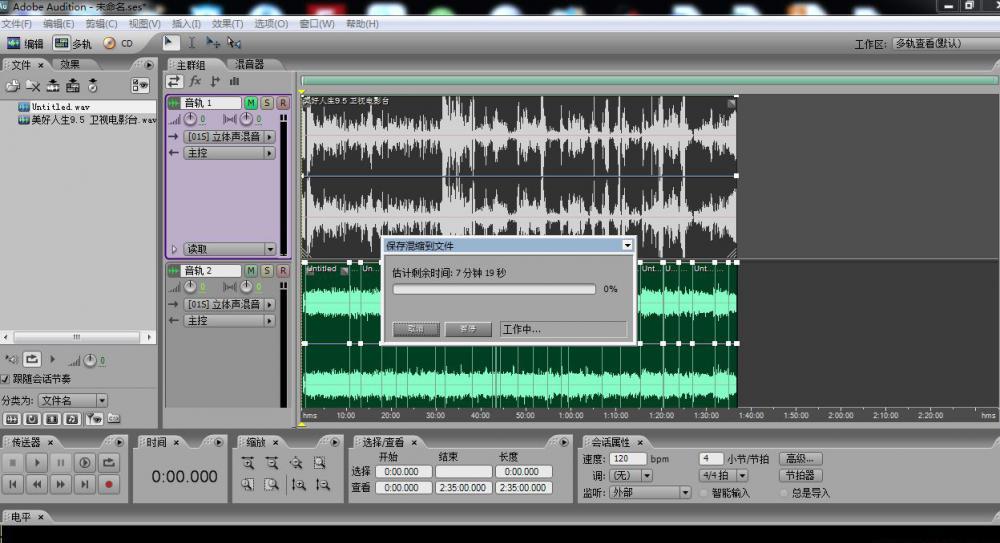The image size is (1000, 543).
Task: Switch to Edit view (编辑) button
Action: coord(25,43)
